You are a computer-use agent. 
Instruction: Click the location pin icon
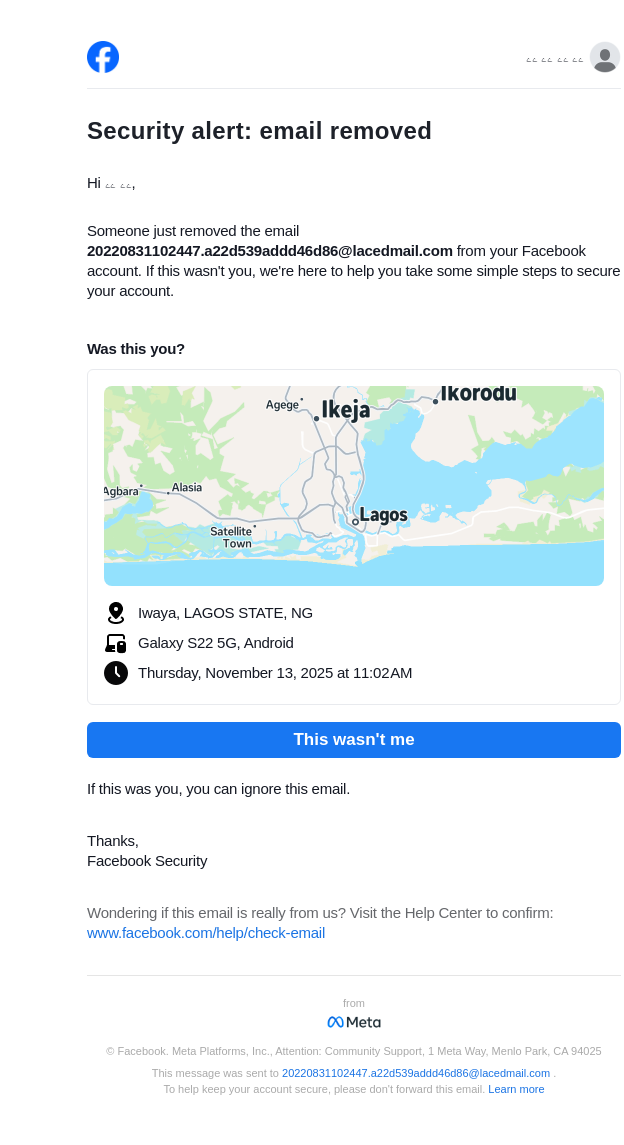116,613
